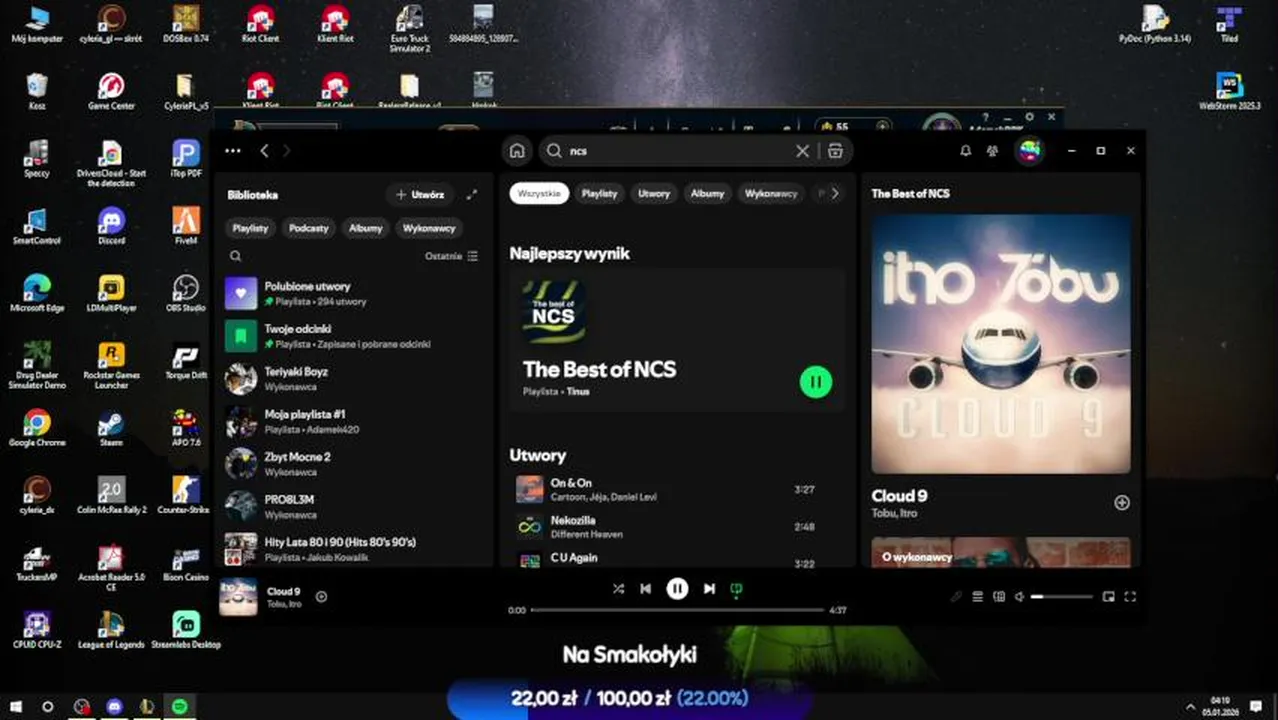Open Hity Lata 80 i 90 playlist
Image resolution: width=1278 pixels, height=720 pixels.
(x=354, y=548)
